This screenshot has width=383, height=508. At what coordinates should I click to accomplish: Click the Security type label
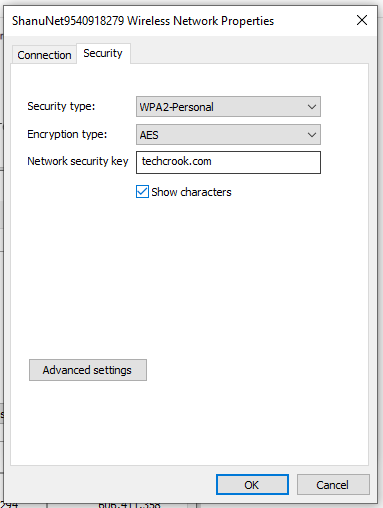point(61,106)
